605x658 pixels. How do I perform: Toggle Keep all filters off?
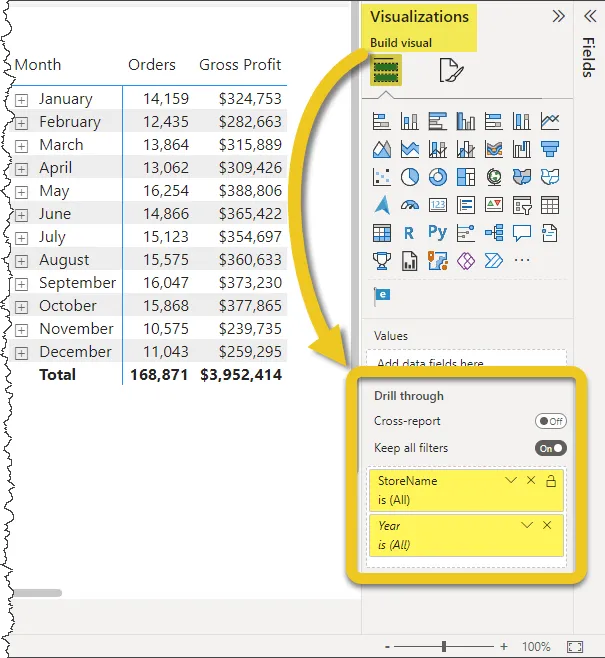point(551,448)
